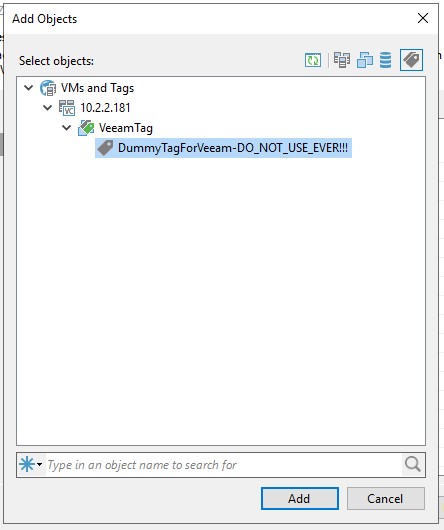Open the search filter type dropdown arrow
Image resolution: width=444 pixels, height=530 pixels.
pyautogui.click(x=40, y=464)
